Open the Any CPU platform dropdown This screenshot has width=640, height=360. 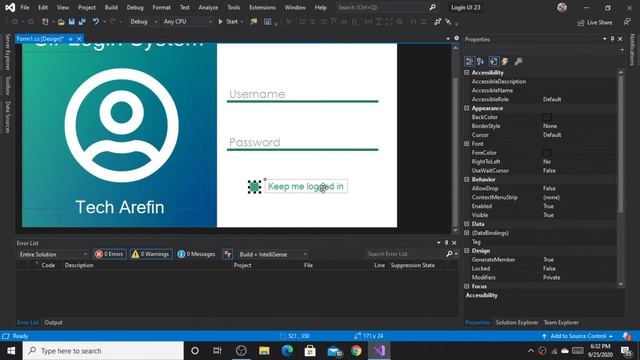click(187, 22)
